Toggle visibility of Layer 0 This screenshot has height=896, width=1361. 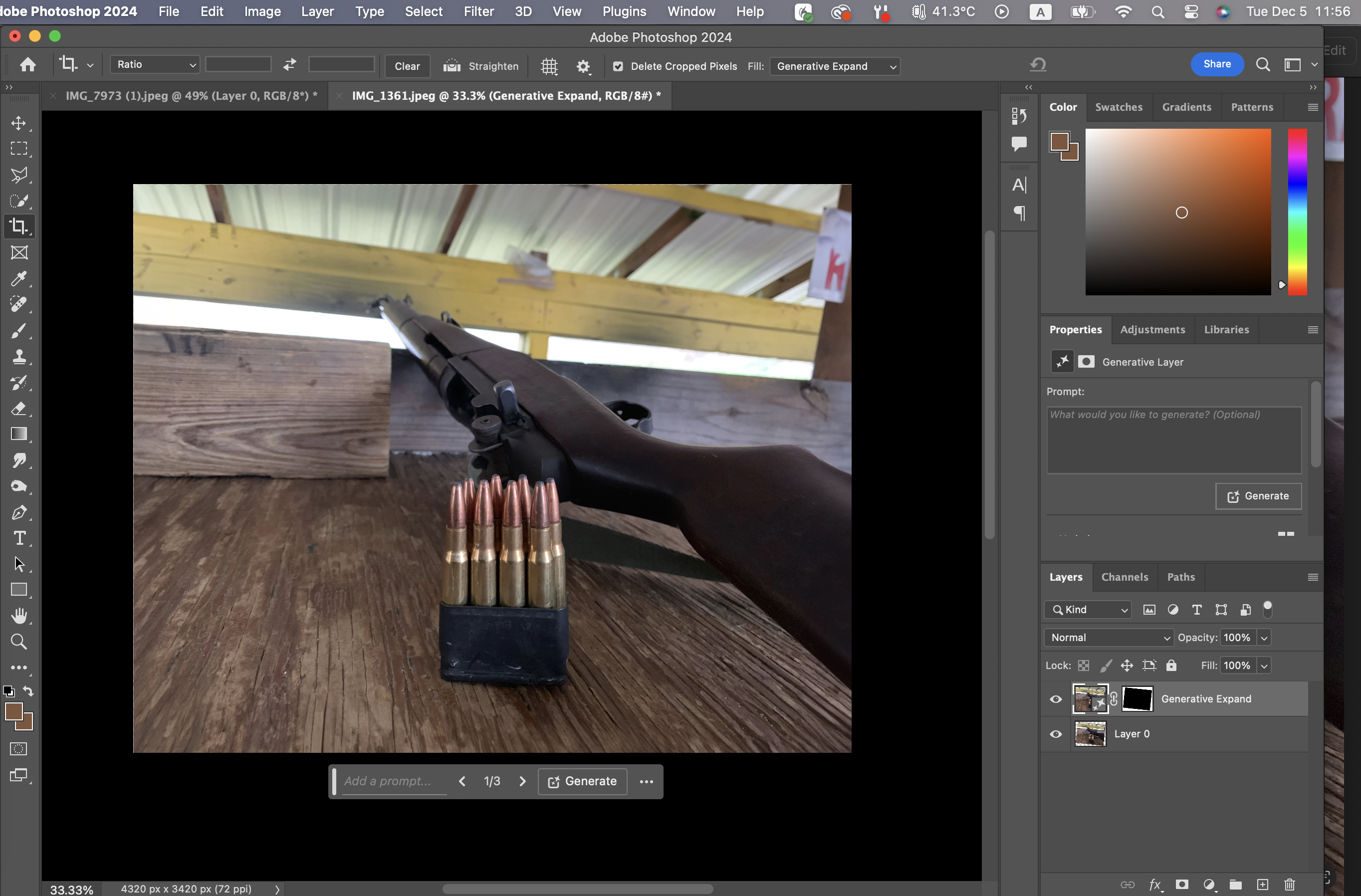[x=1056, y=734]
